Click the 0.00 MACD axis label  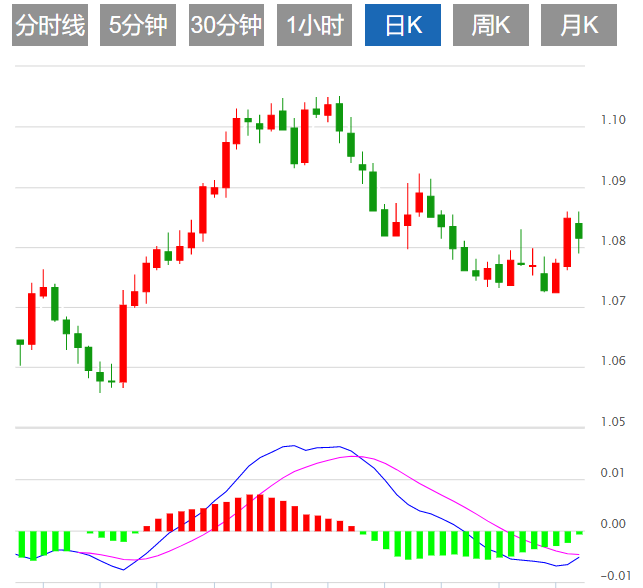click(x=613, y=524)
